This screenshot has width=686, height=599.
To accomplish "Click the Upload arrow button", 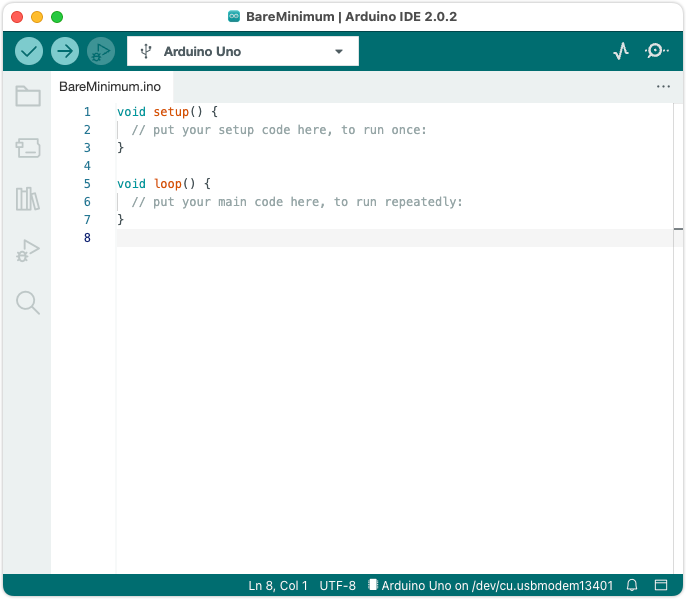I will click(65, 51).
